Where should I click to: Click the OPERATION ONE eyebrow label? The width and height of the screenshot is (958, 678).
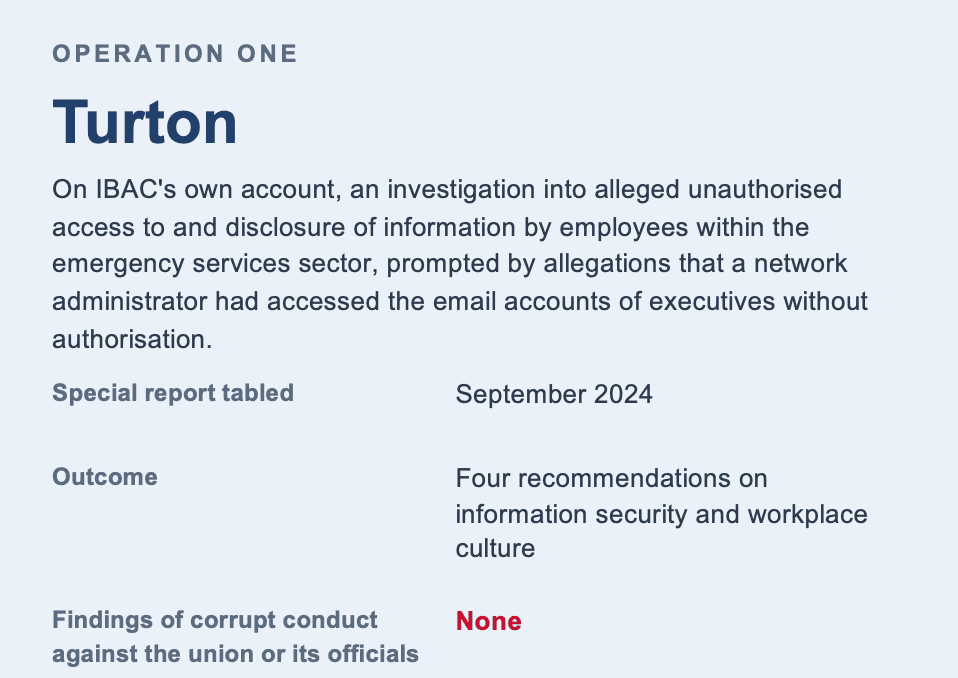coord(175,54)
